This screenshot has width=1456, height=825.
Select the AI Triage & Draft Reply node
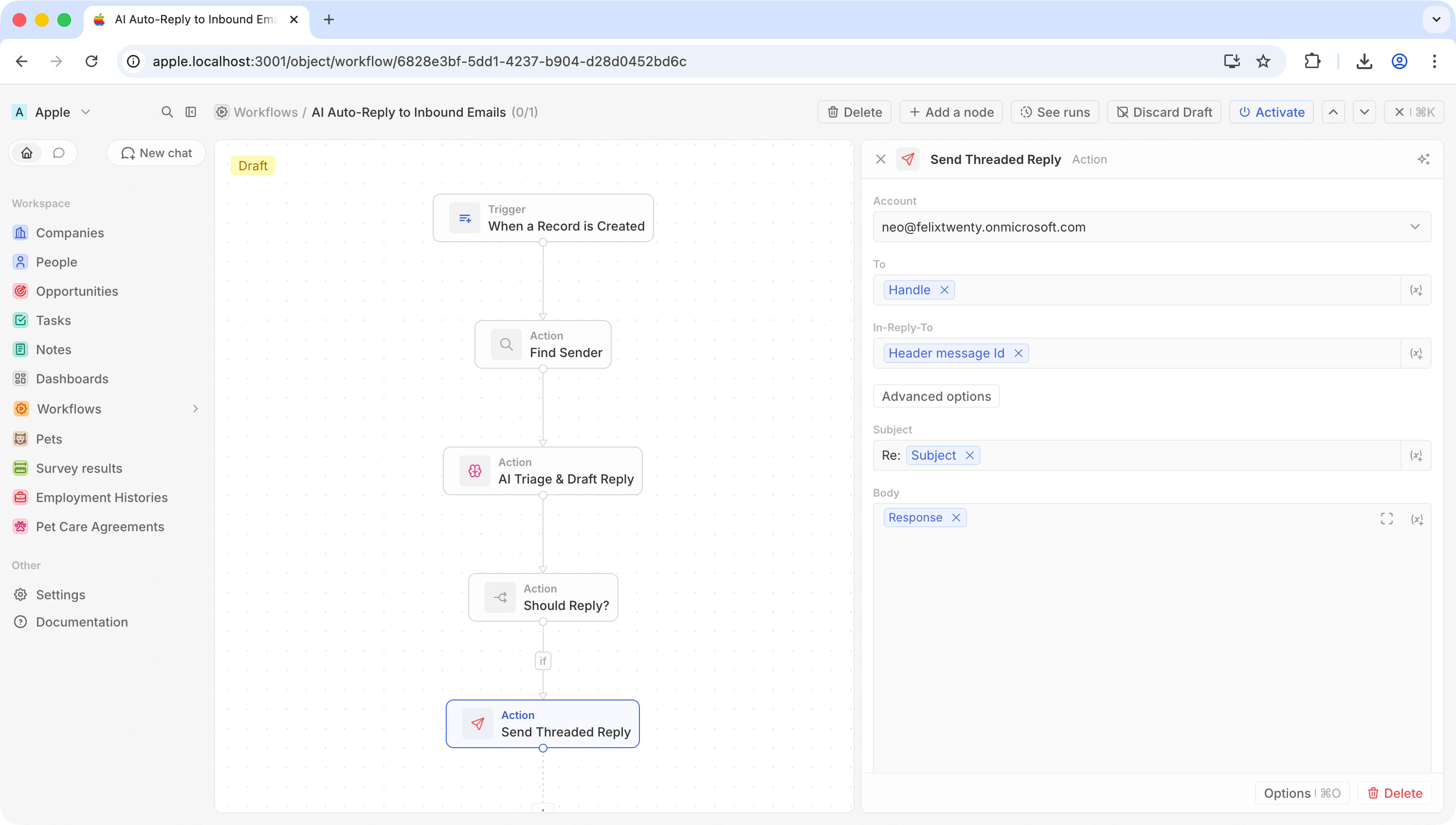tap(543, 471)
